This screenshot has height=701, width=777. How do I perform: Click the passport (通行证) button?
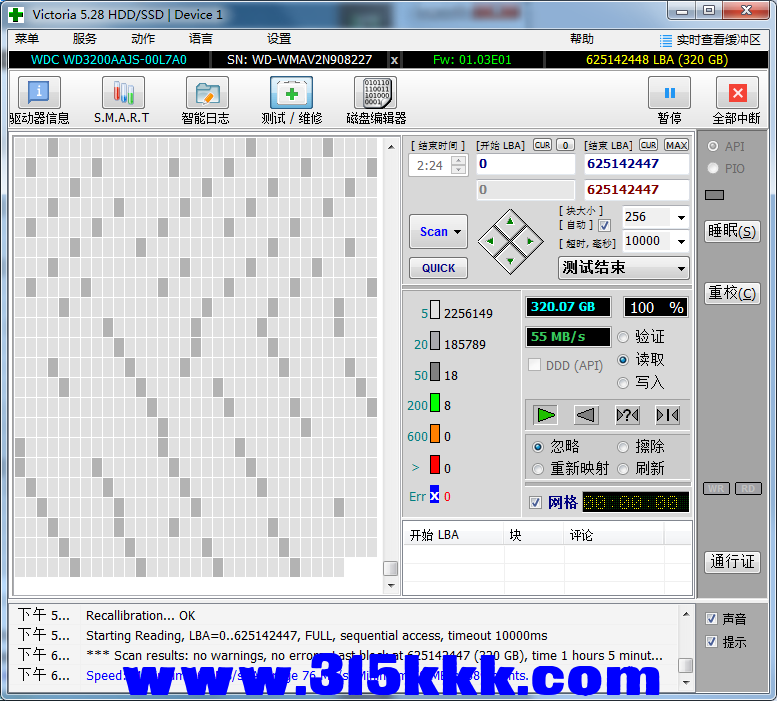(x=732, y=562)
